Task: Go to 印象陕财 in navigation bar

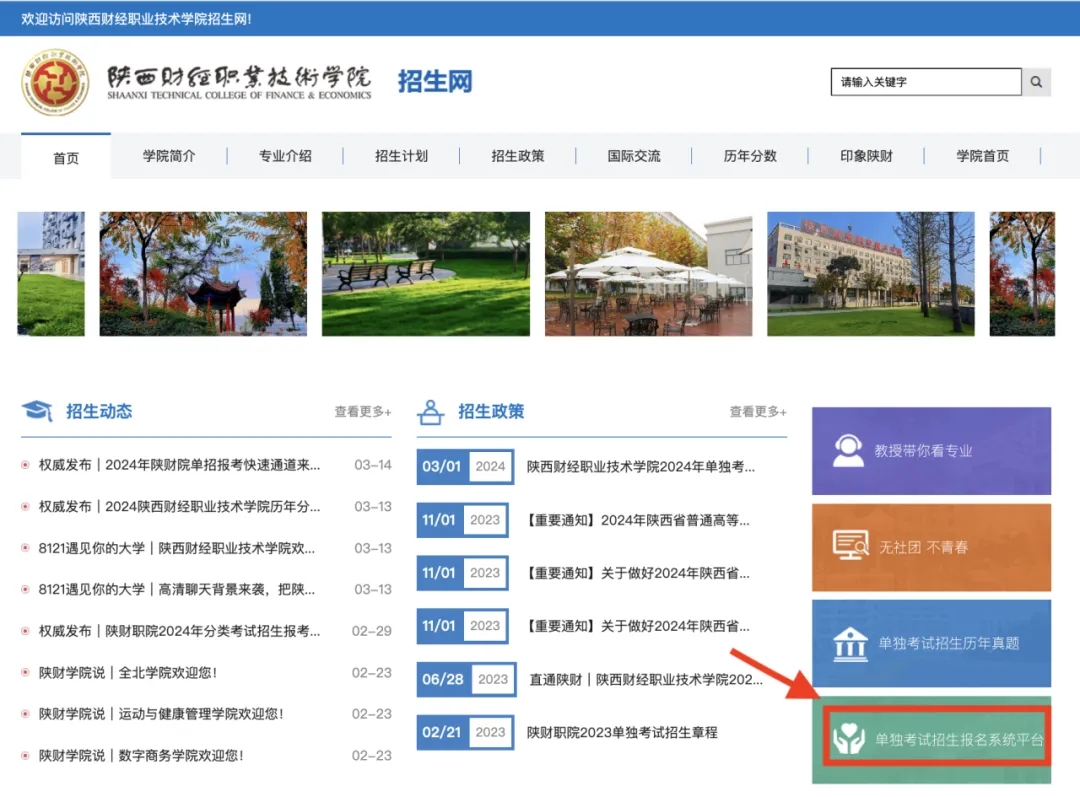Action: [866, 156]
